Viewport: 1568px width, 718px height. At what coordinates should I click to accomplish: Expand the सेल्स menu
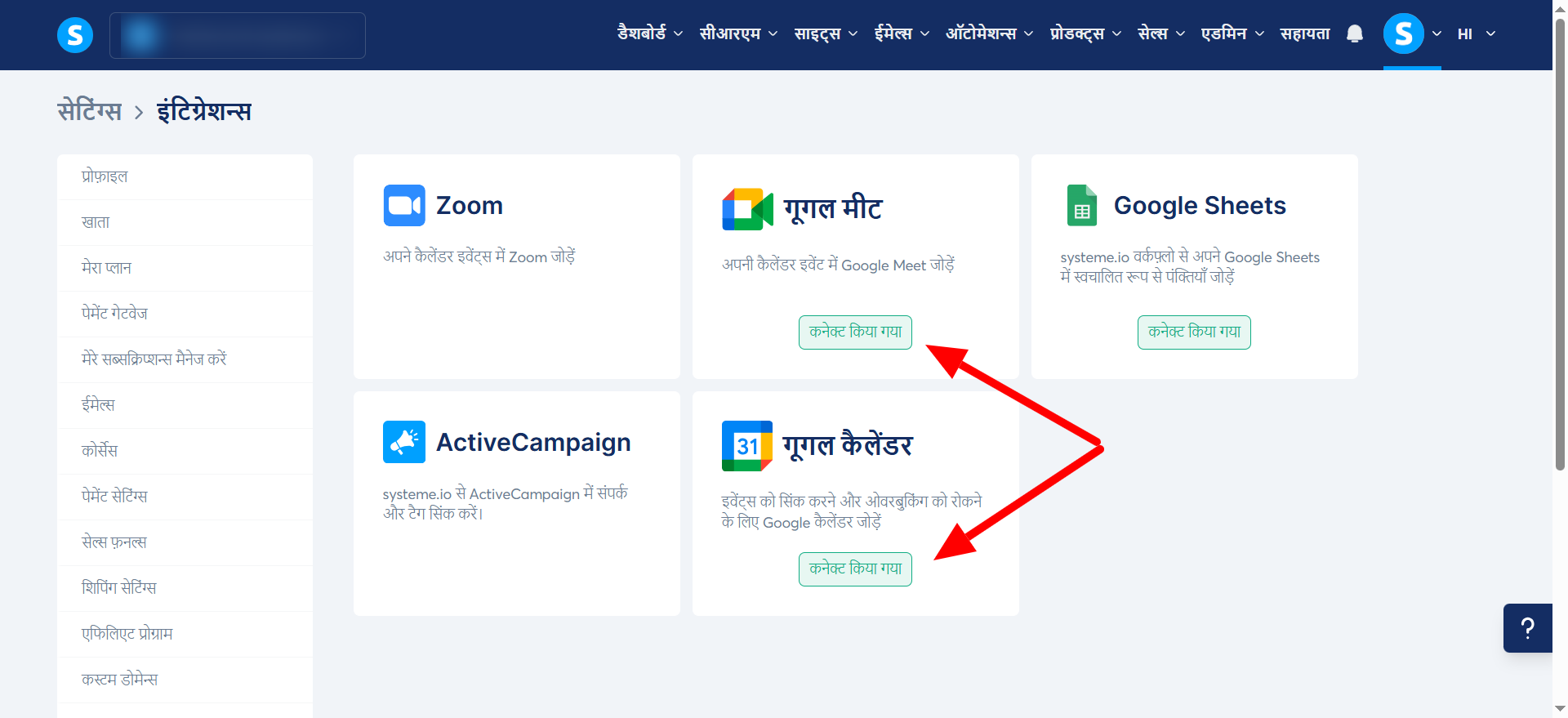(1161, 33)
